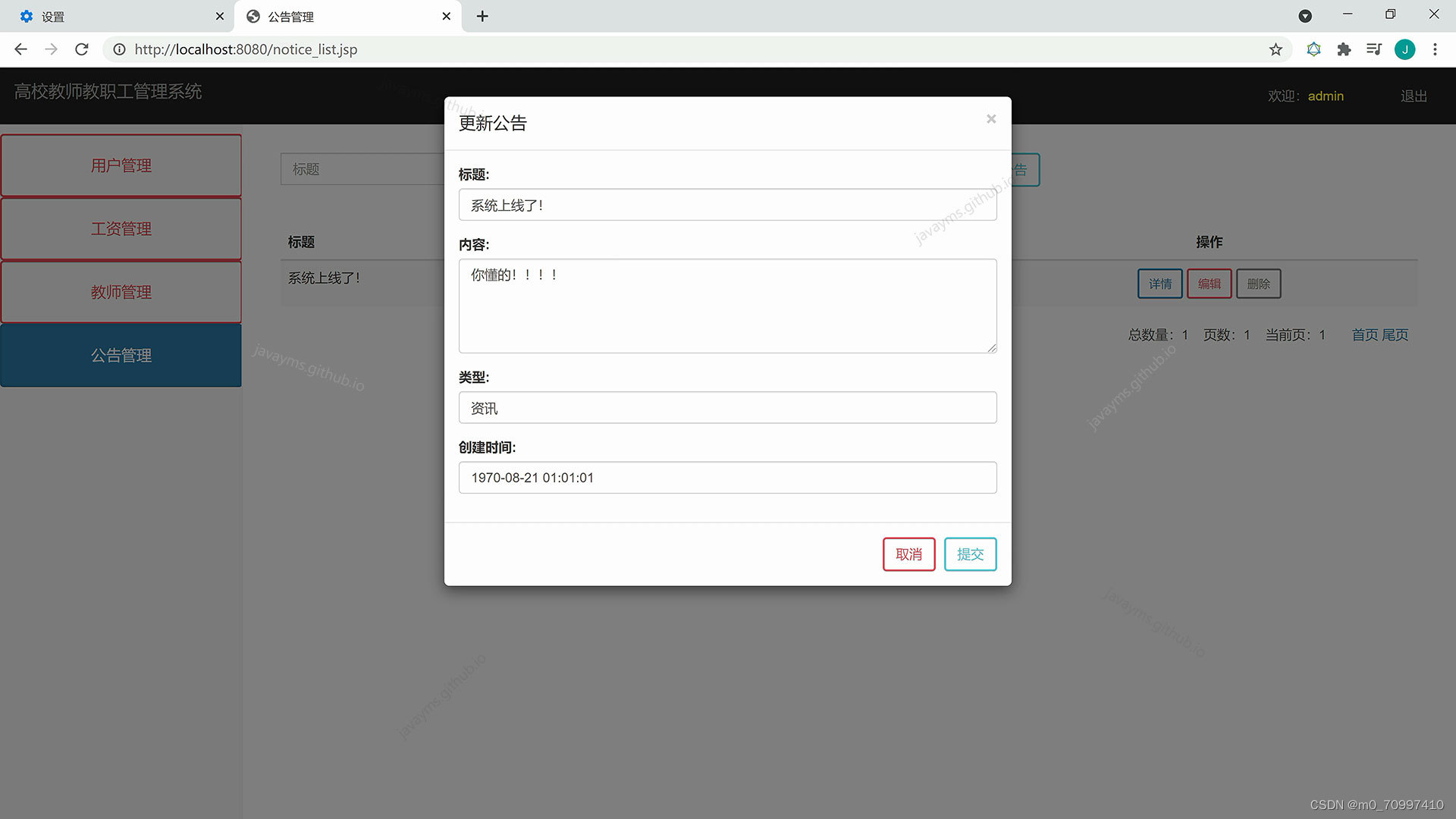Close the 设置 tab

click(x=220, y=16)
